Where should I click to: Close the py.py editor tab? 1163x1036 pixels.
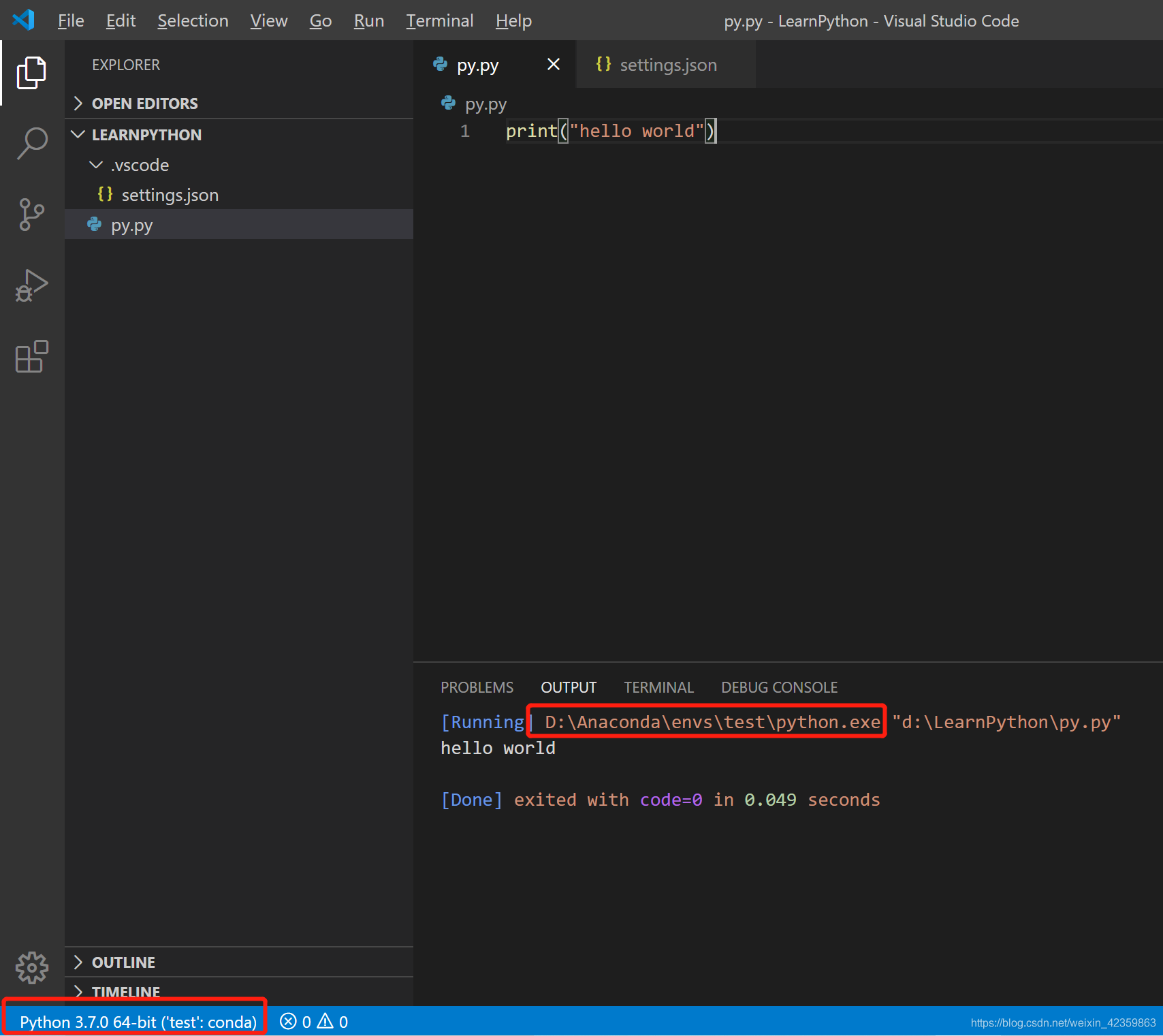[554, 65]
